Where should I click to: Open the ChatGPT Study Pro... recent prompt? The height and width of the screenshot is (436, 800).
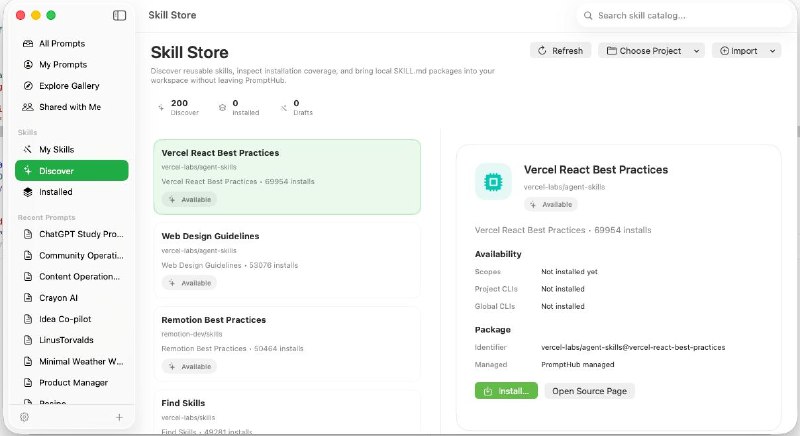(71, 234)
